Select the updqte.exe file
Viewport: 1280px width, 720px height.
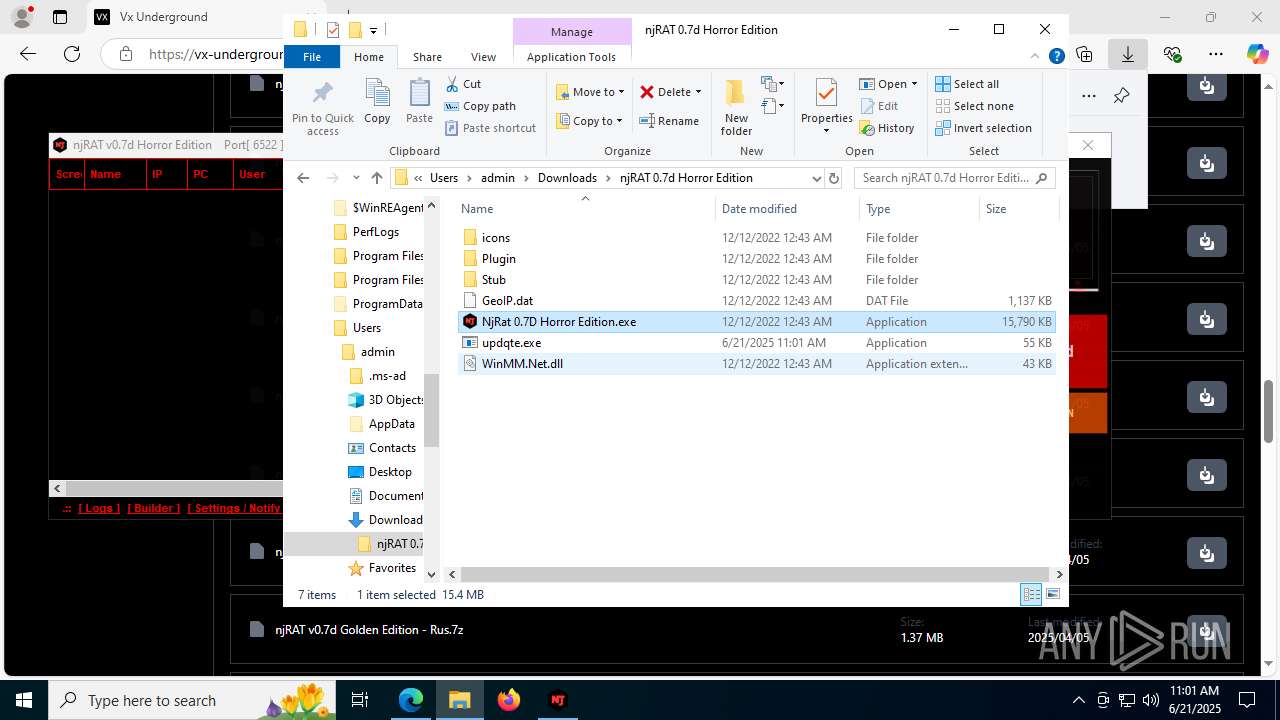pos(757,343)
